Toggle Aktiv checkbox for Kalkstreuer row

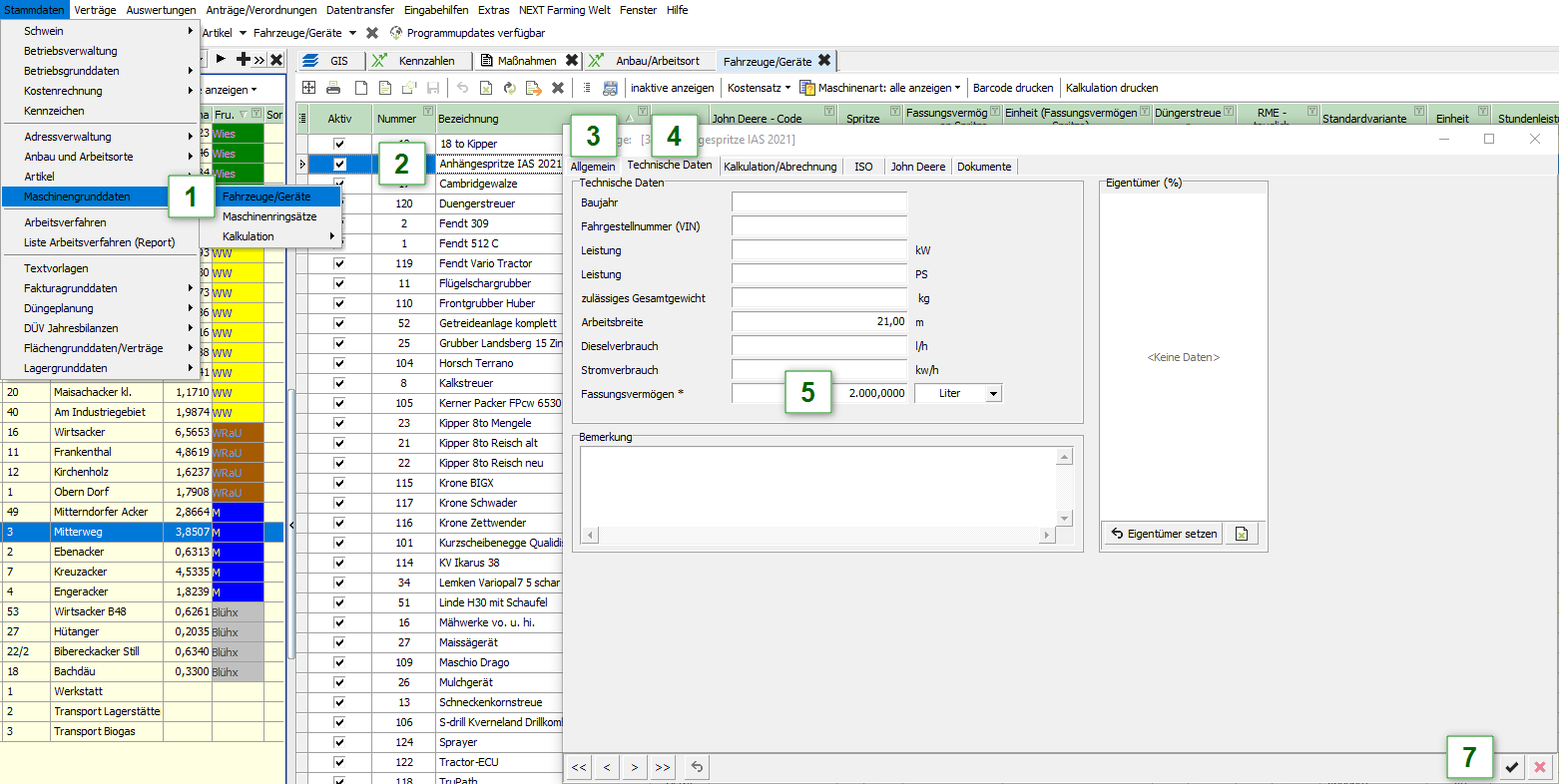[x=339, y=383]
